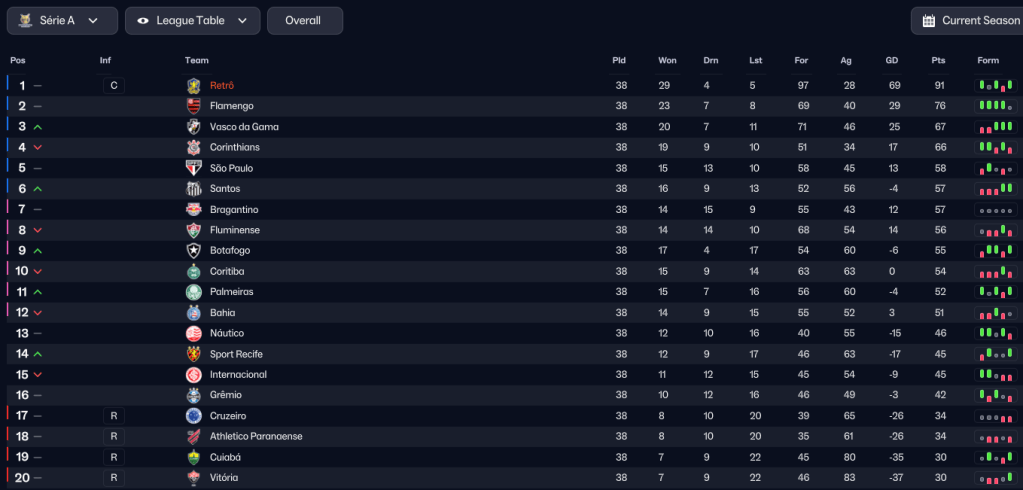Image resolution: width=1023 pixels, height=490 pixels.
Task: Sort table by Pts column header
Action: [938, 61]
